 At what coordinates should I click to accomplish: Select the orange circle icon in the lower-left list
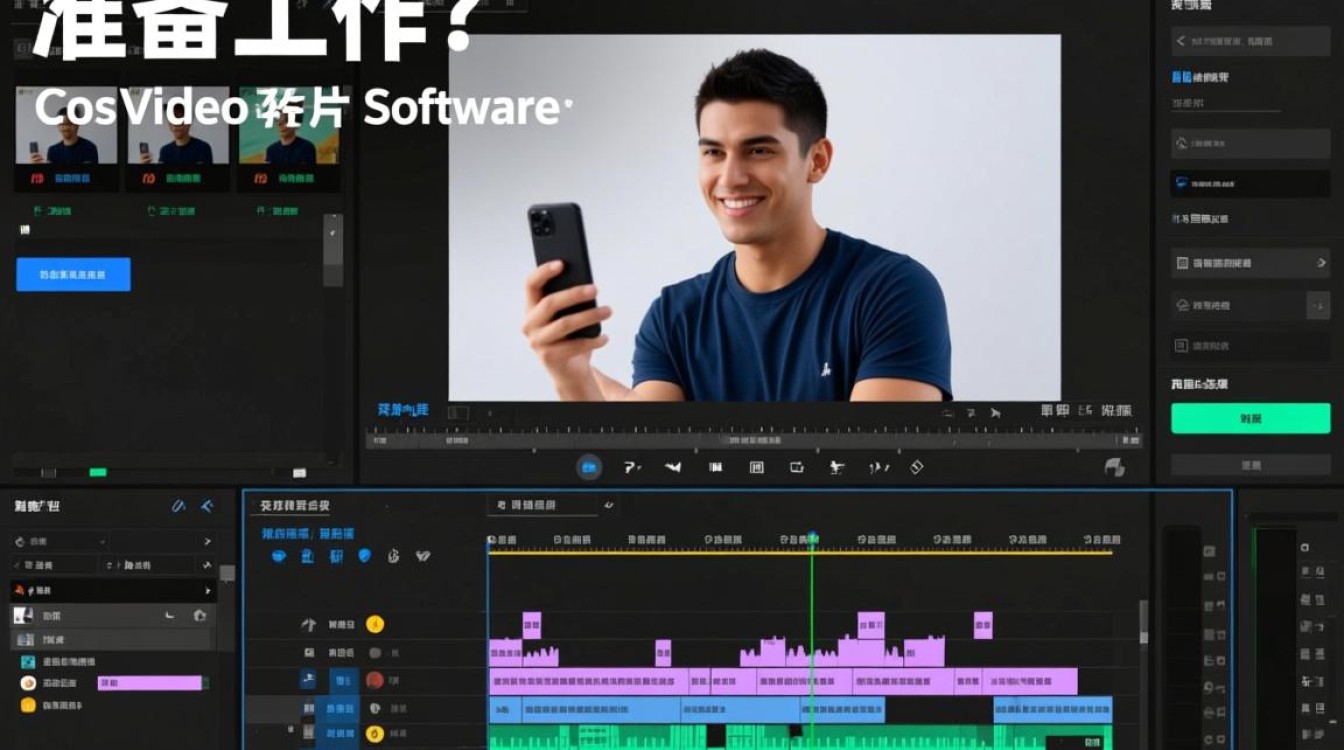[x=28, y=683]
